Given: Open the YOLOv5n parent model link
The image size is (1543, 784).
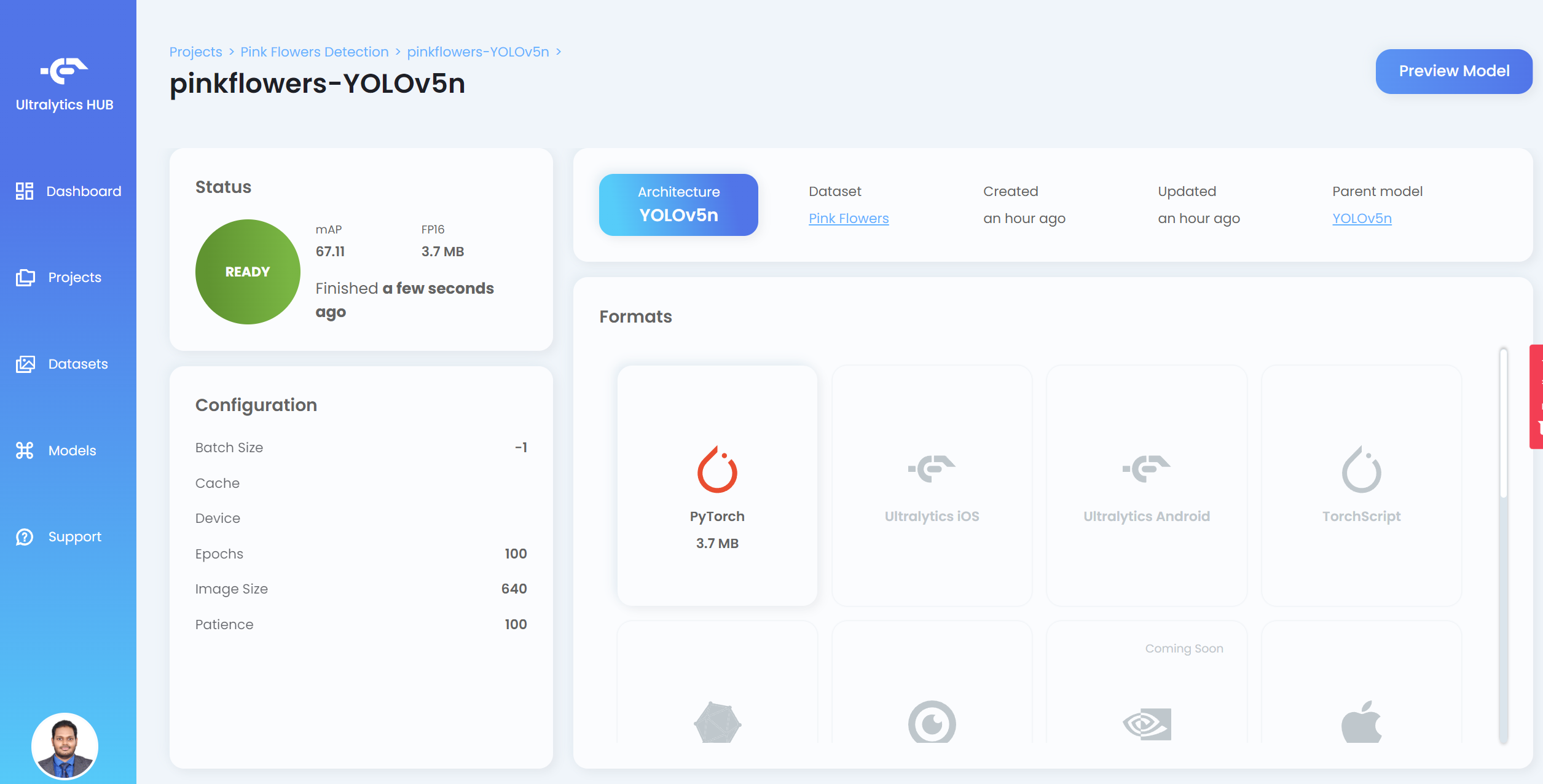Looking at the screenshot, I should (1362, 218).
